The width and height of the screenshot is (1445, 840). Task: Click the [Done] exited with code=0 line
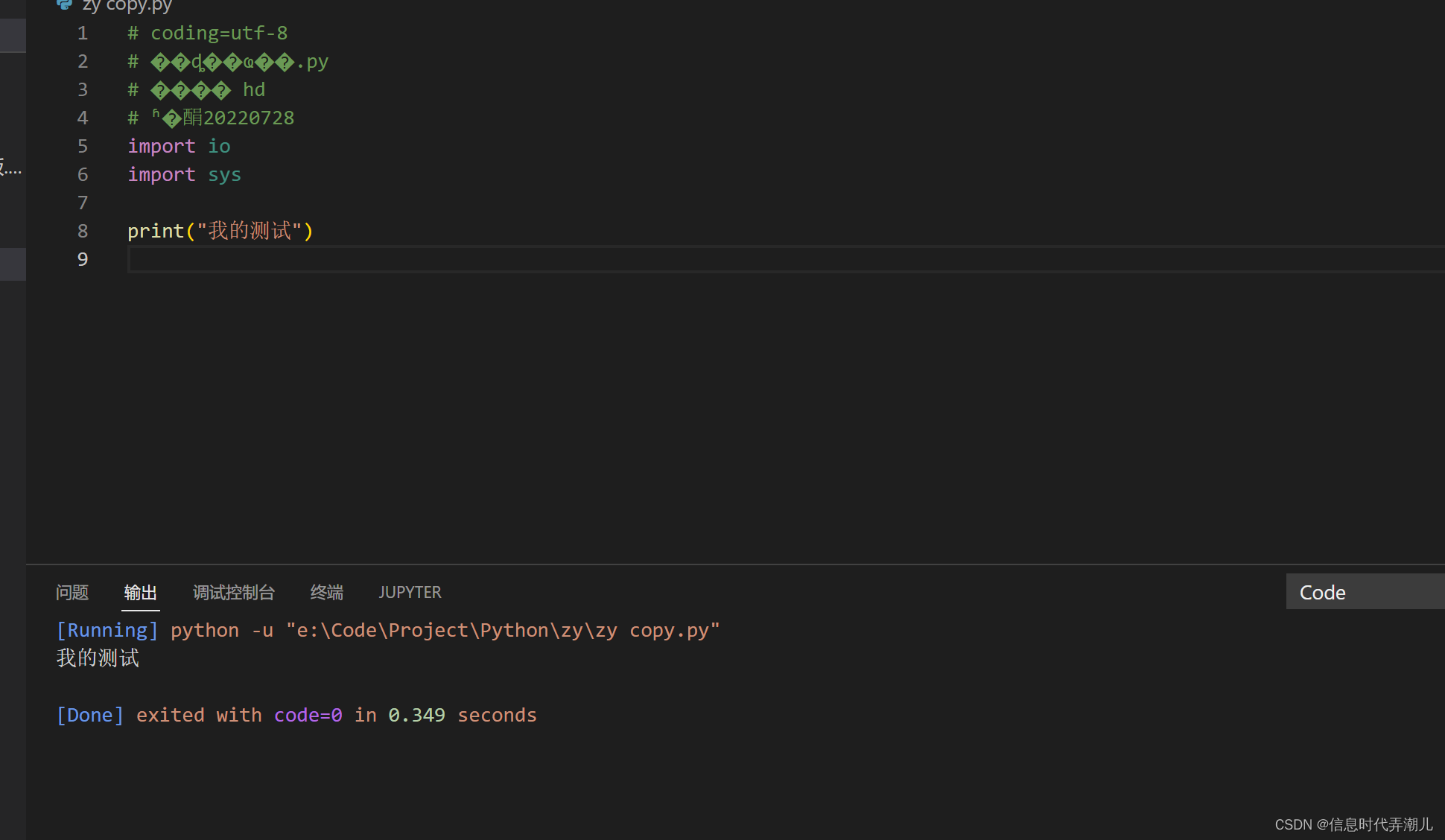(x=296, y=715)
